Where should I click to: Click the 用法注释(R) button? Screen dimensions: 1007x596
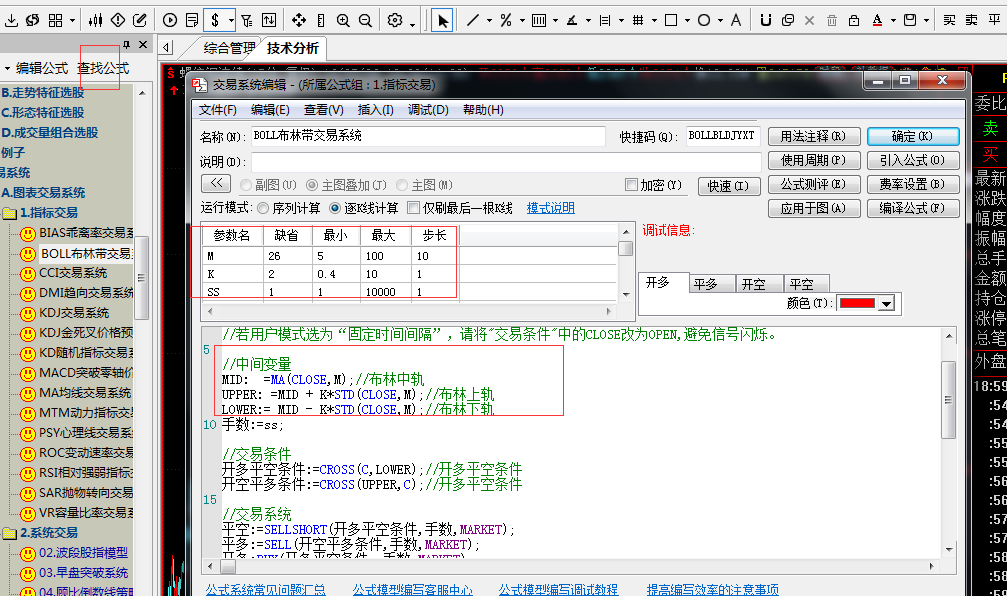click(813, 136)
